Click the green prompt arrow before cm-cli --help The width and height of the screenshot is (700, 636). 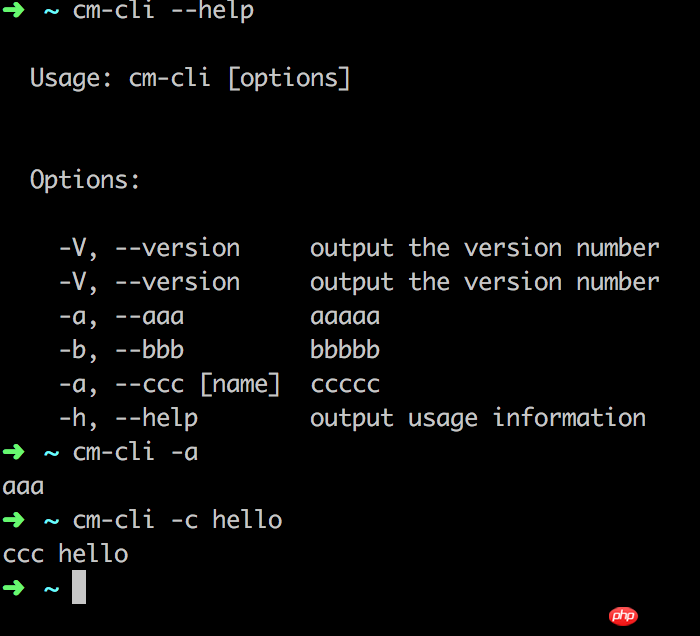[x=13, y=12]
